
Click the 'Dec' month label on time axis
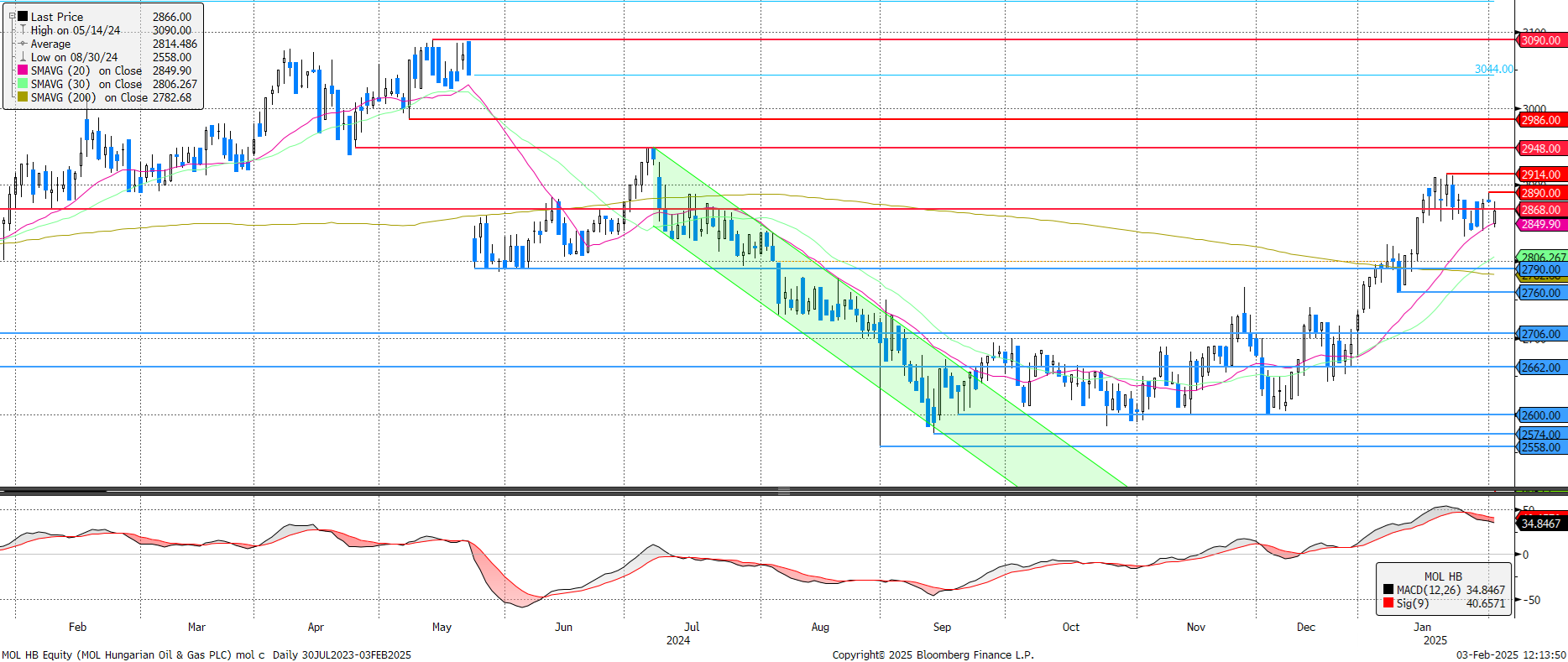tap(1305, 627)
